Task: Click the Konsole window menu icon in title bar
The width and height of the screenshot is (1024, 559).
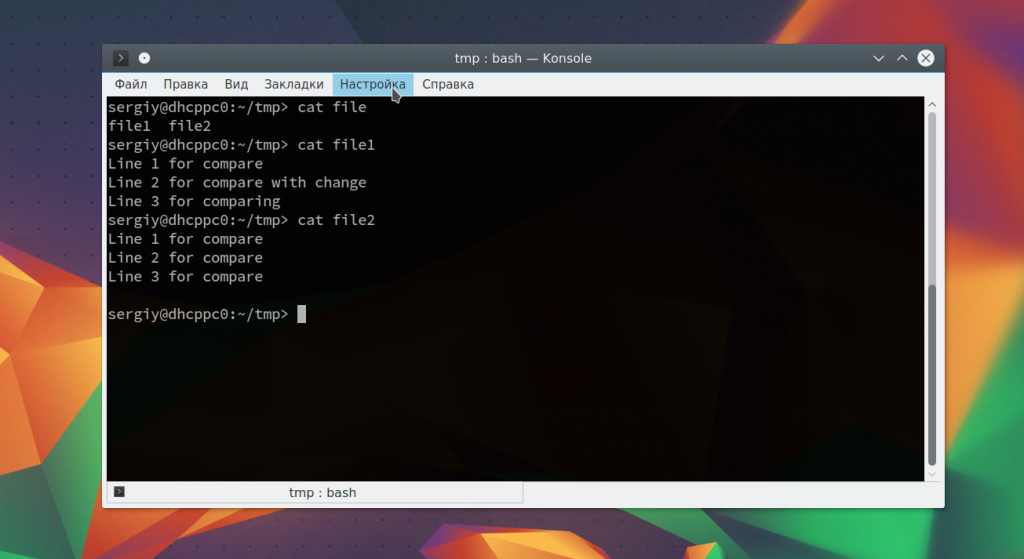Action: pos(121,58)
